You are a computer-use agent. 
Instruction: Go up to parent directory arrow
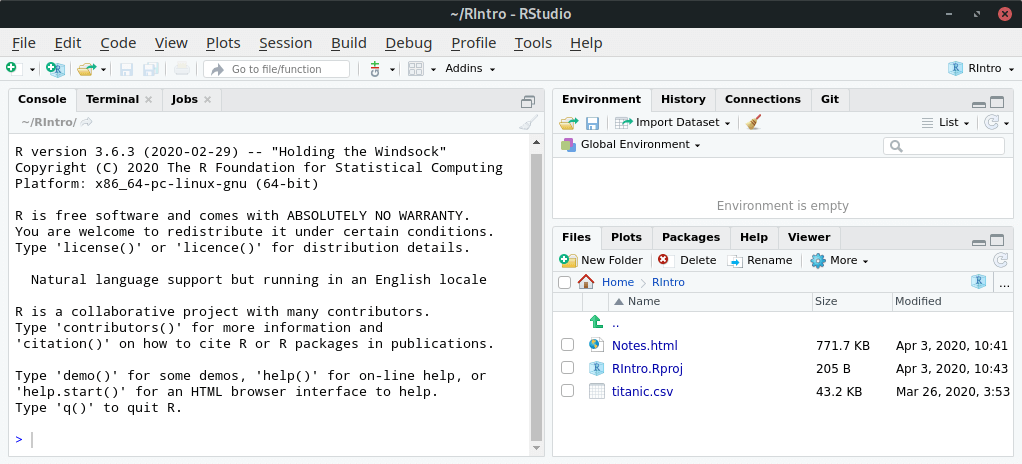pos(596,321)
